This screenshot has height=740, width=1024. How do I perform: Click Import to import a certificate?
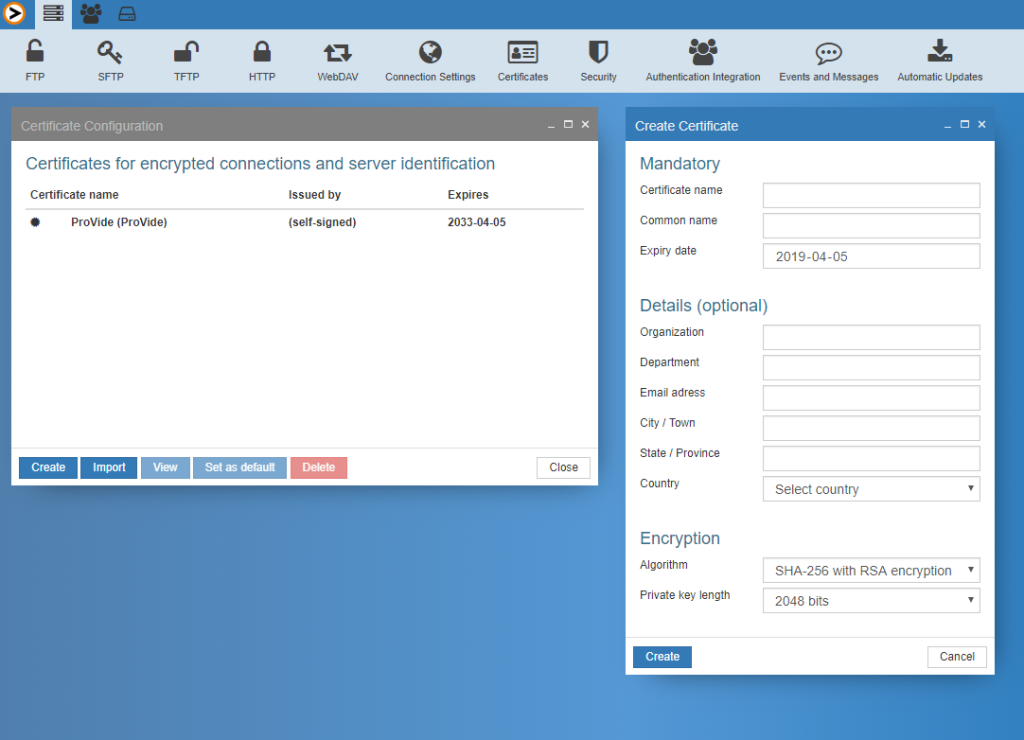point(108,467)
